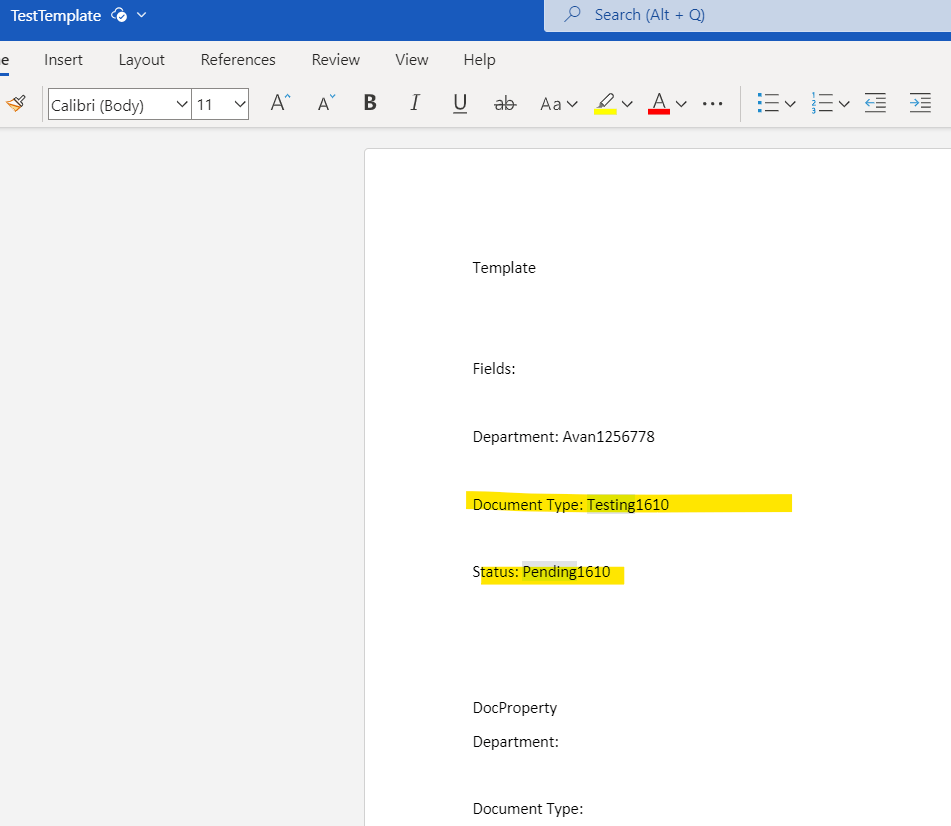Image resolution: width=951 pixels, height=826 pixels.
Task: Apply the red font color
Action: tap(659, 104)
